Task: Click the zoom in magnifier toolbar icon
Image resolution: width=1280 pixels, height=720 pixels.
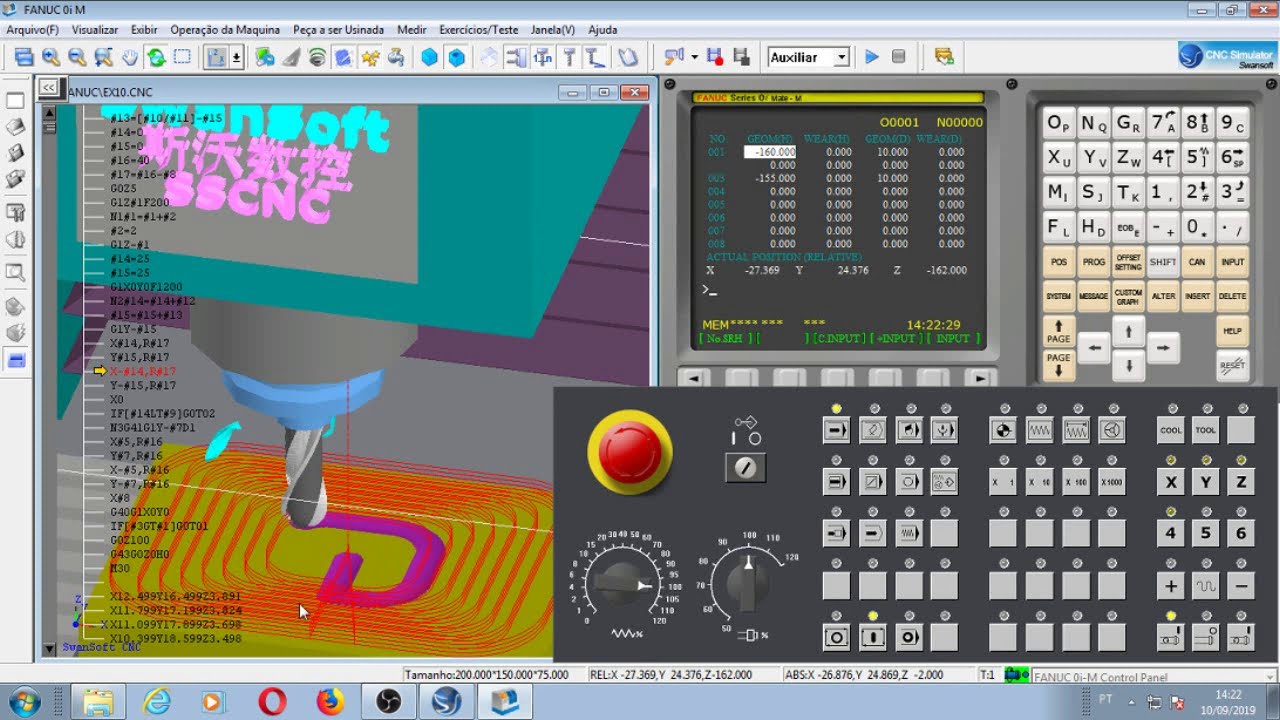Action: pos(50,57)
